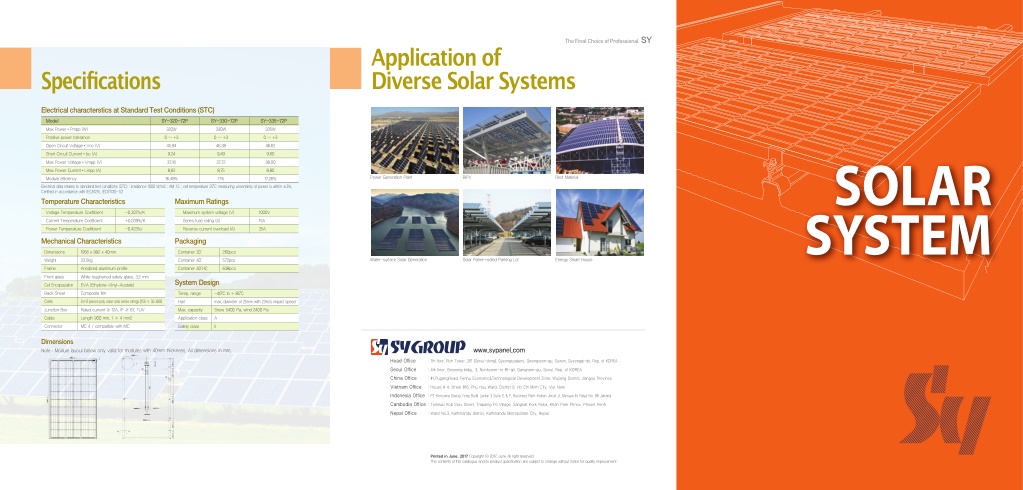
Task: Click the 'Specifications' page heading
Action: 100,81
